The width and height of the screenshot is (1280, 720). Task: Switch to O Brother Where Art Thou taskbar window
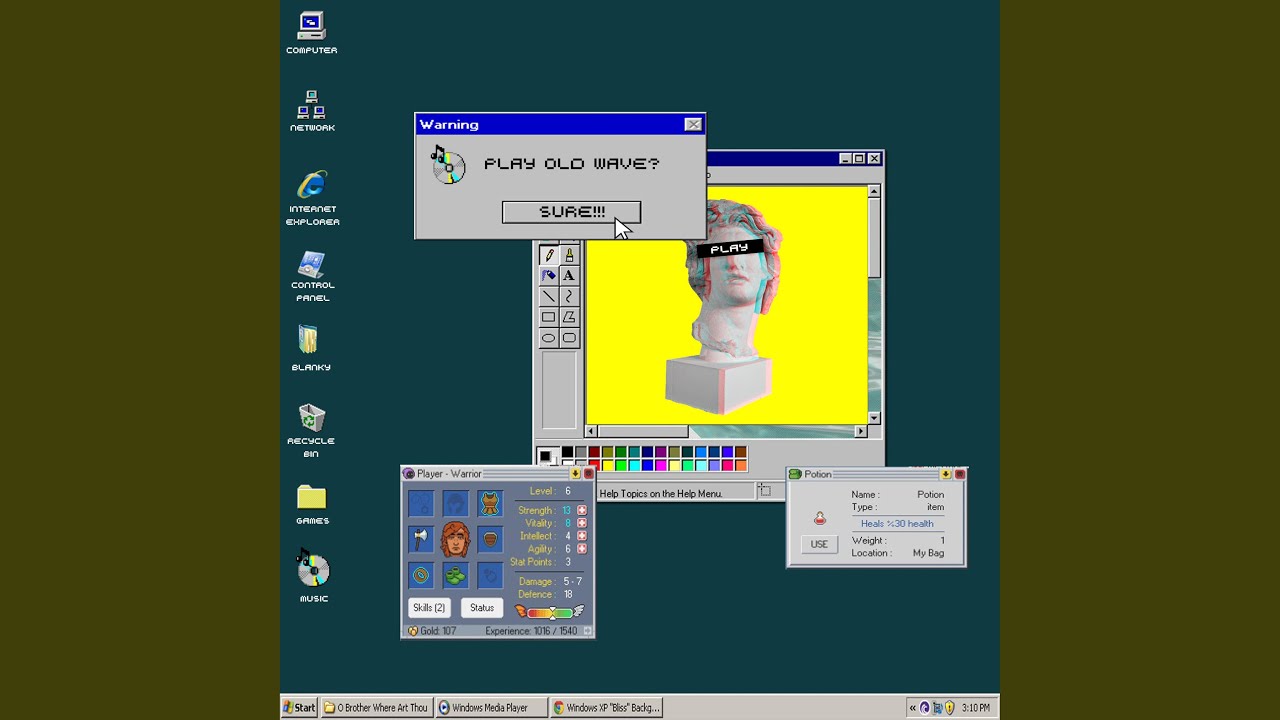[x=376, y=707]
